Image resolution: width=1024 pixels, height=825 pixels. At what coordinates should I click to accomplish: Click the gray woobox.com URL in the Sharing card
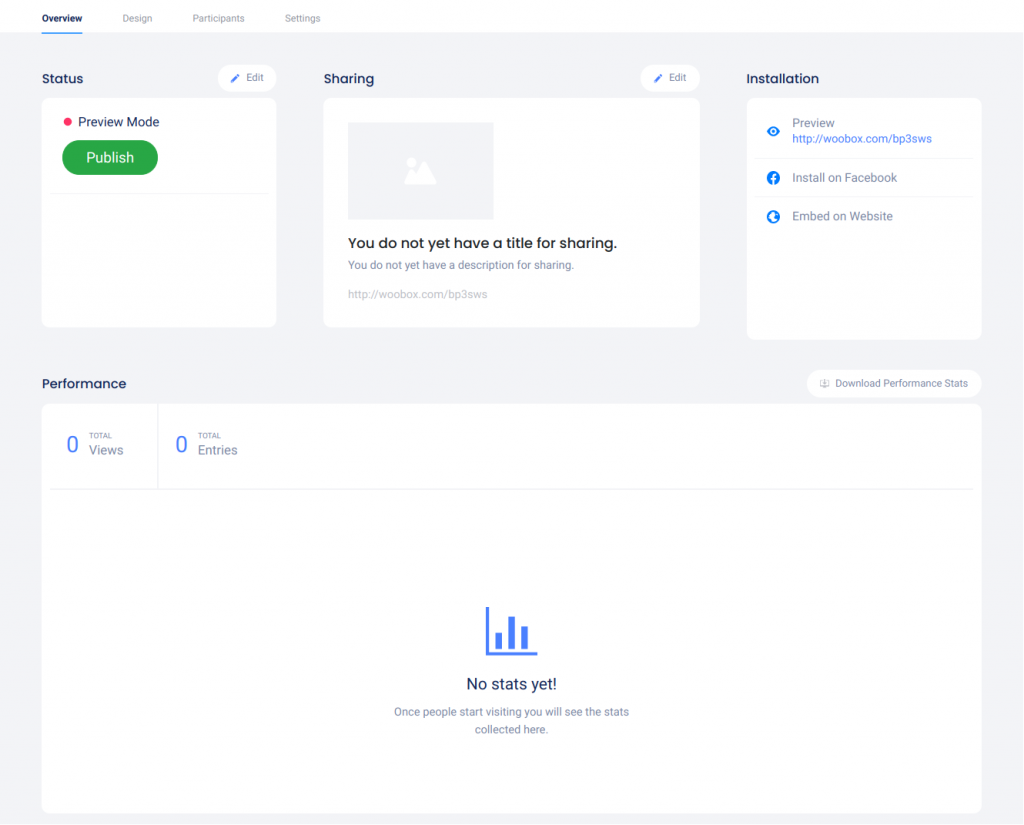pyautogui.click(x=417, y=295)
